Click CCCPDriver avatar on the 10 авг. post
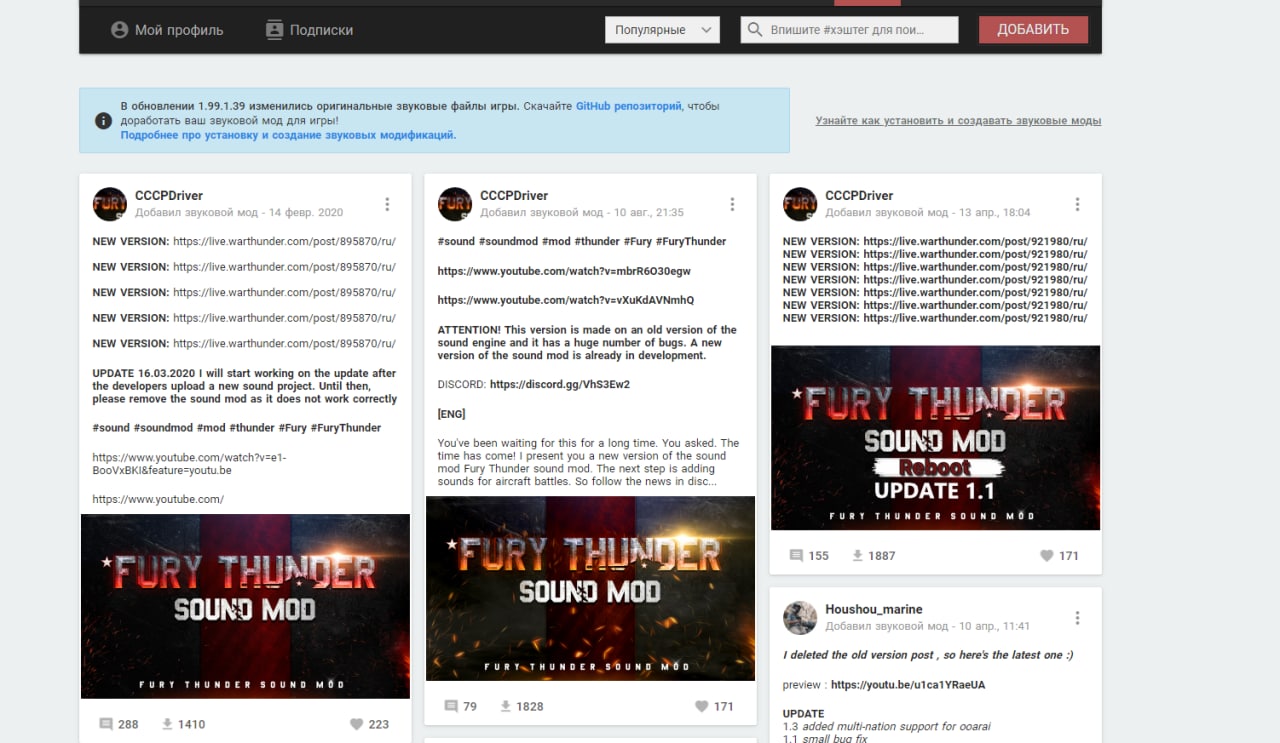1280x743 pixels. coord(455,204)
